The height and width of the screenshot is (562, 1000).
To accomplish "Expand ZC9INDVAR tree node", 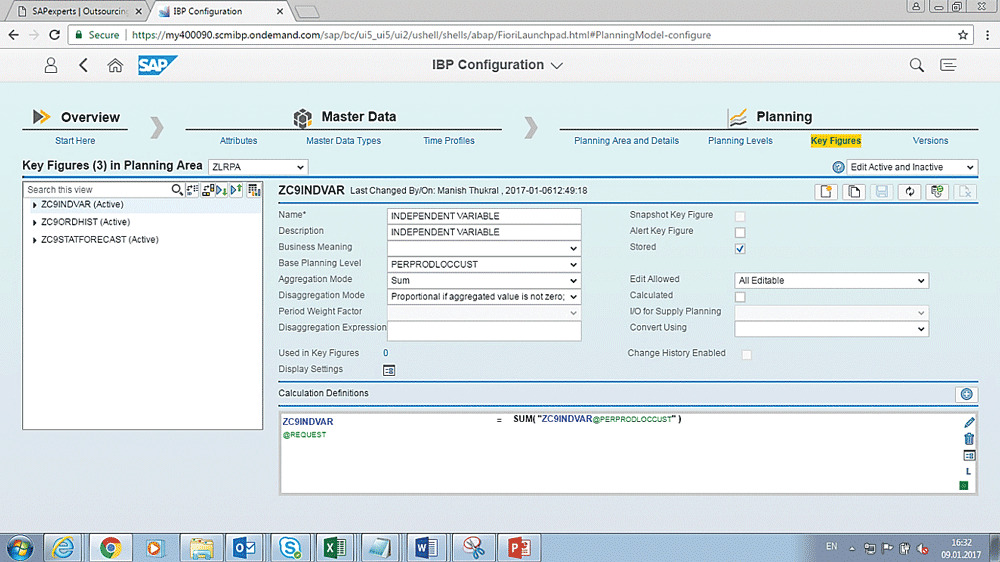I will 34,205.
